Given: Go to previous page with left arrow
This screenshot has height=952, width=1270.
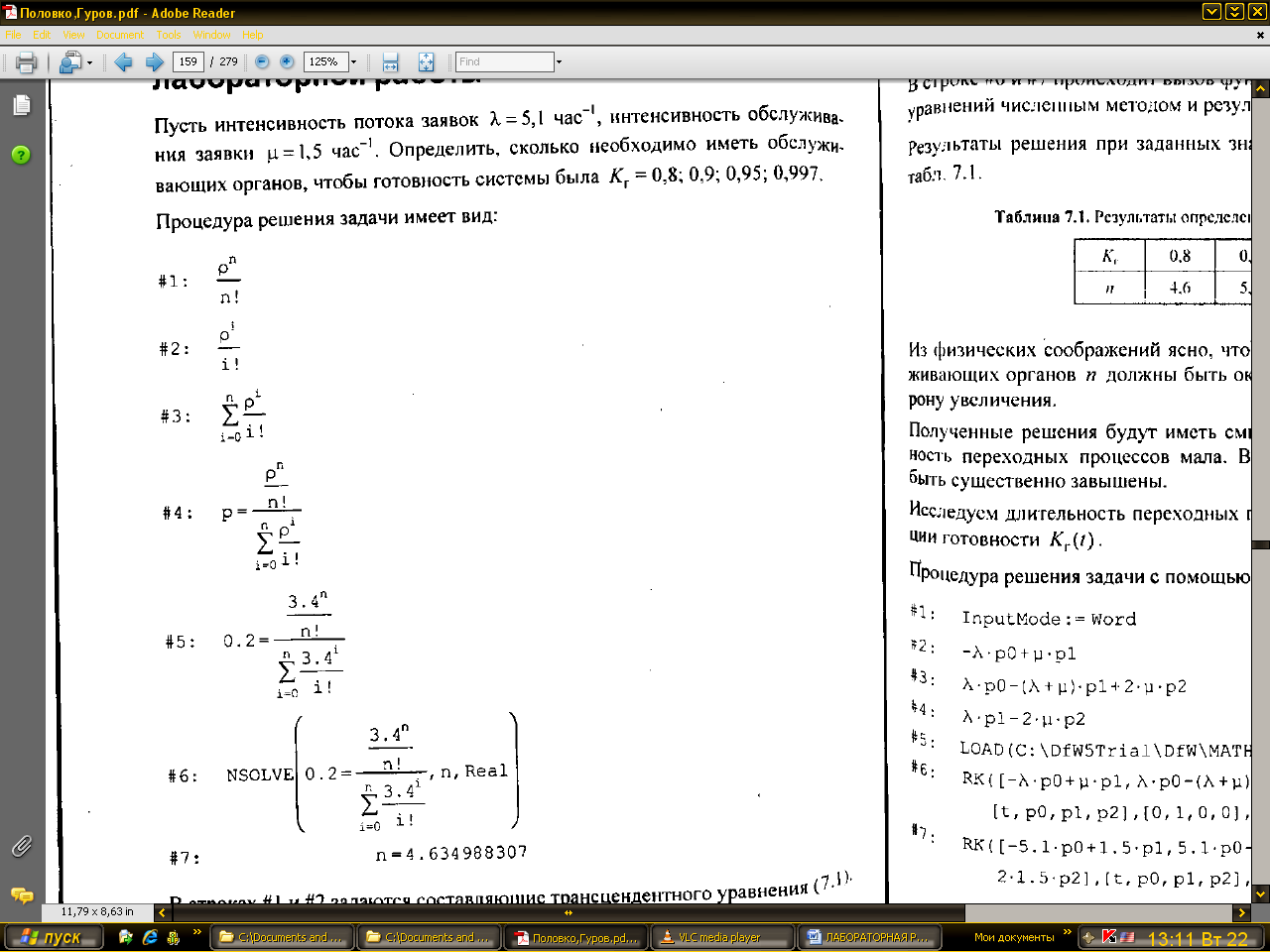Looking at the screenshot, I should [123, 62].
